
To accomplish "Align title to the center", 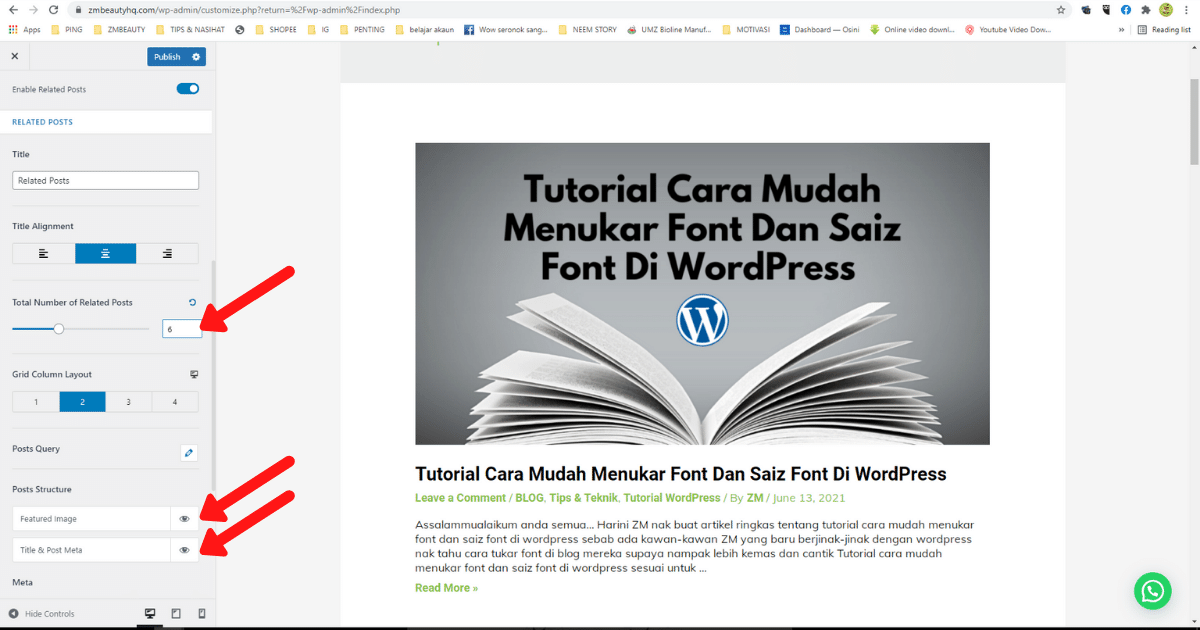I will pos(105,254).
